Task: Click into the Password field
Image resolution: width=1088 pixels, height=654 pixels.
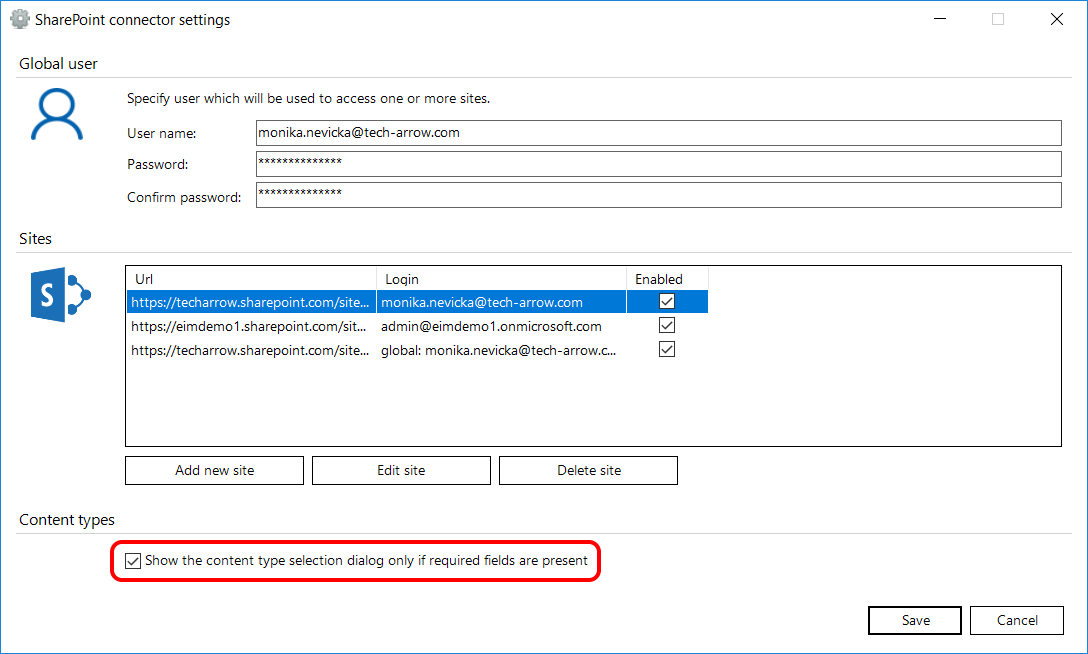Action: 658,163
